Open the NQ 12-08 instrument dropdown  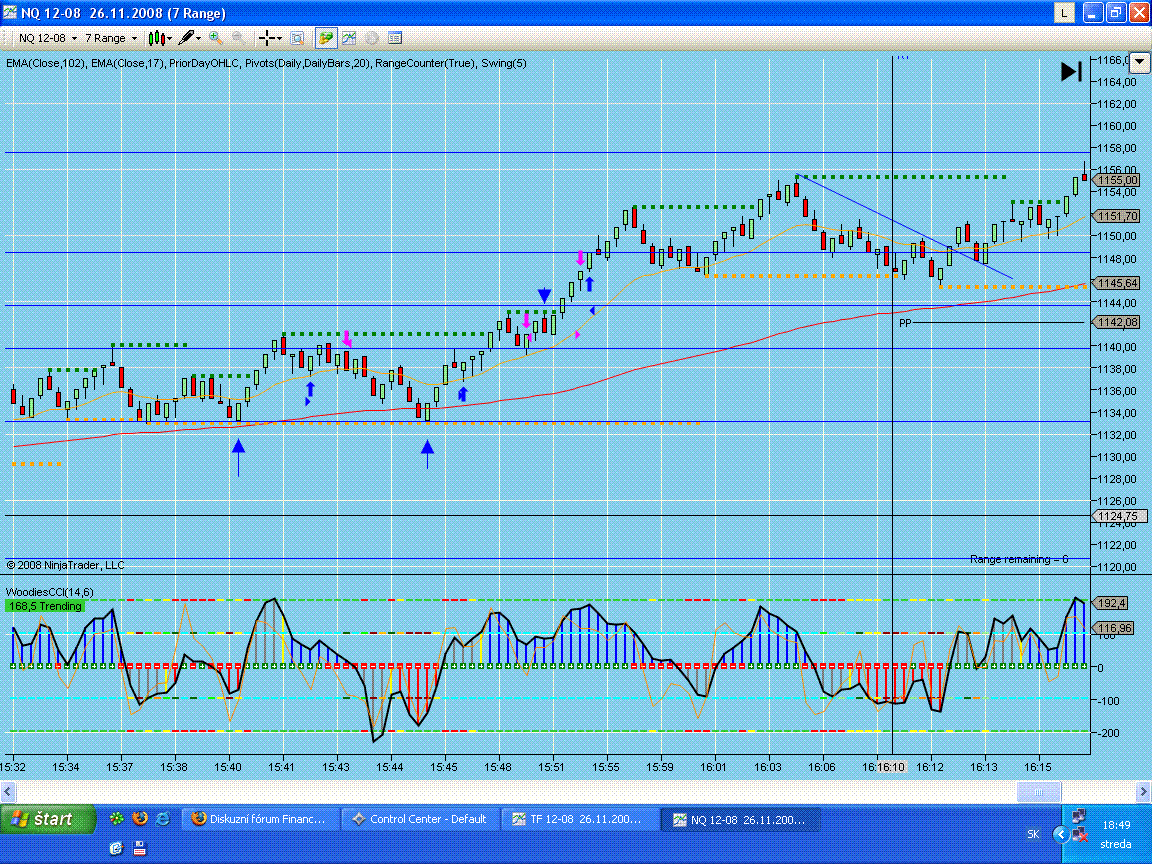coord(47,38)
